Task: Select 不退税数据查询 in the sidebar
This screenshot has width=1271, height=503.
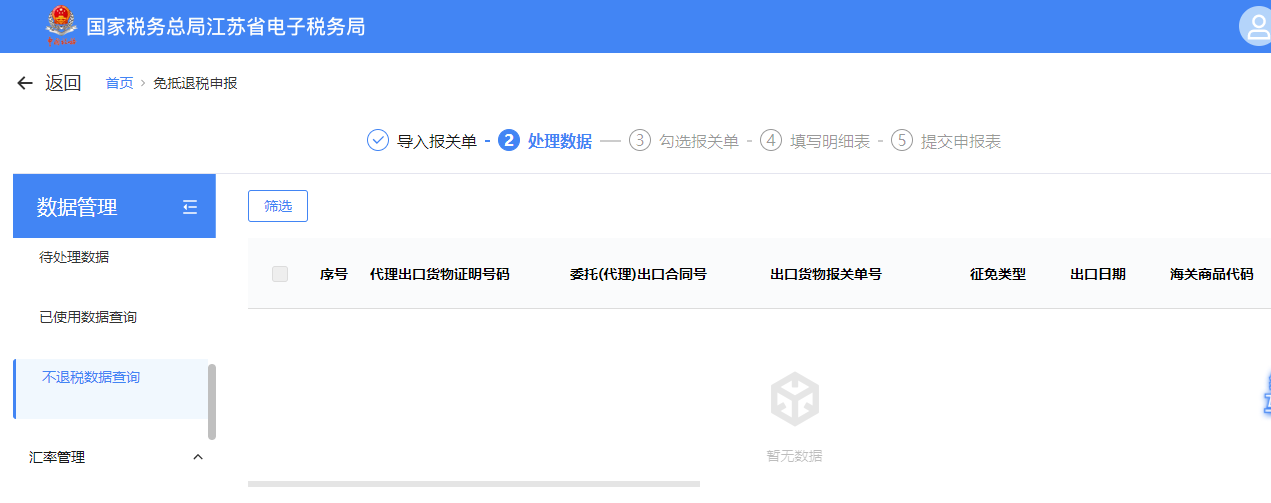Action: [x=91, y=378]
